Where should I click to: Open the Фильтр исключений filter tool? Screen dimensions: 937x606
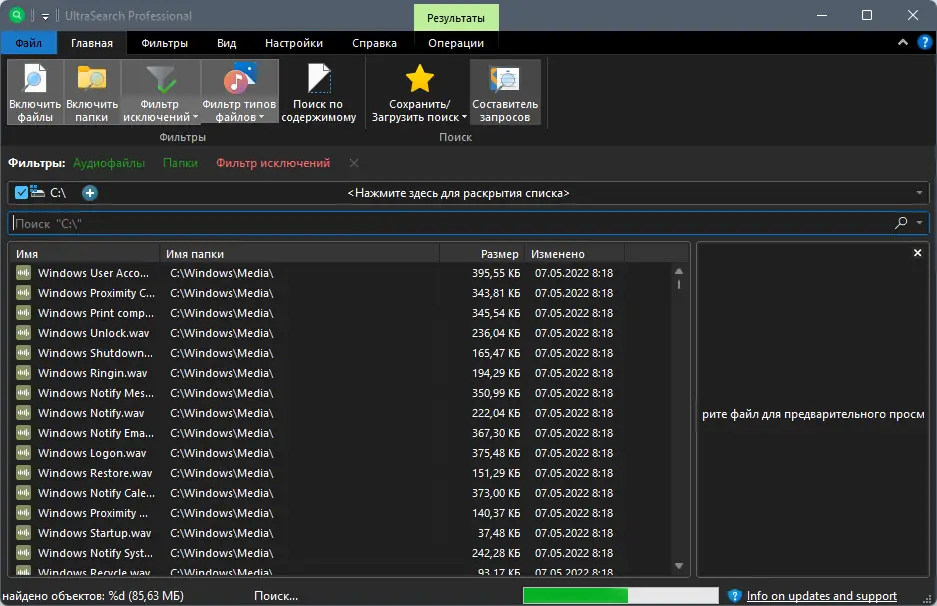pyautogui.click(x=160, y=92)
